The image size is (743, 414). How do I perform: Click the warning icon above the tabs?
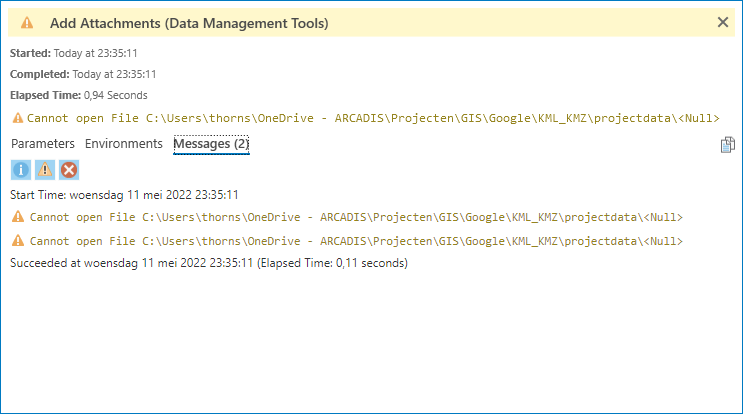[17, 118]
